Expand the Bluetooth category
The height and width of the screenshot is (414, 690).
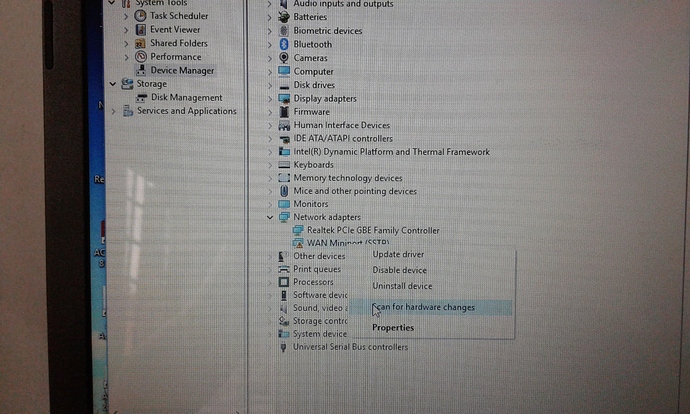pos(270,44)
